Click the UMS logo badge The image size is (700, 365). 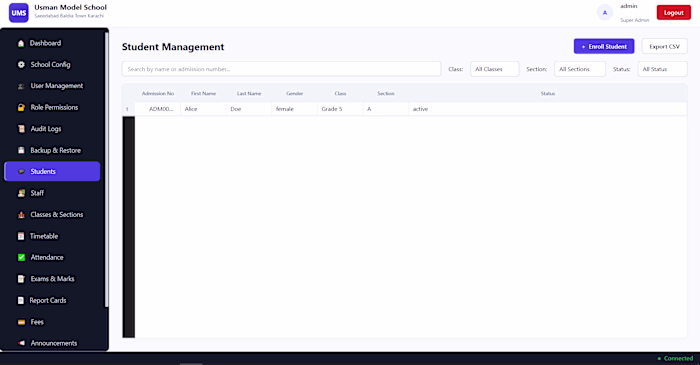pyautogui.click(x=19, y=12)
